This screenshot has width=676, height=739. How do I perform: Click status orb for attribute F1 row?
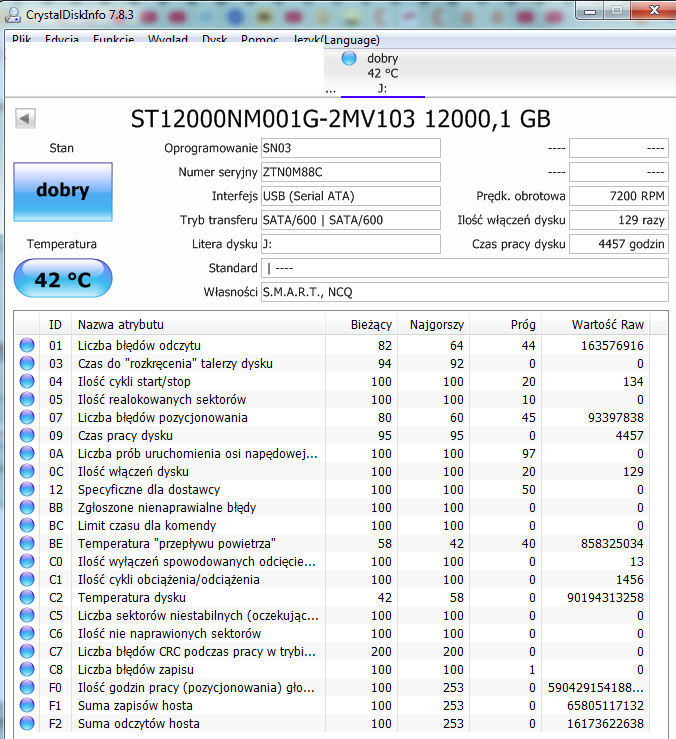click(27, 706)
